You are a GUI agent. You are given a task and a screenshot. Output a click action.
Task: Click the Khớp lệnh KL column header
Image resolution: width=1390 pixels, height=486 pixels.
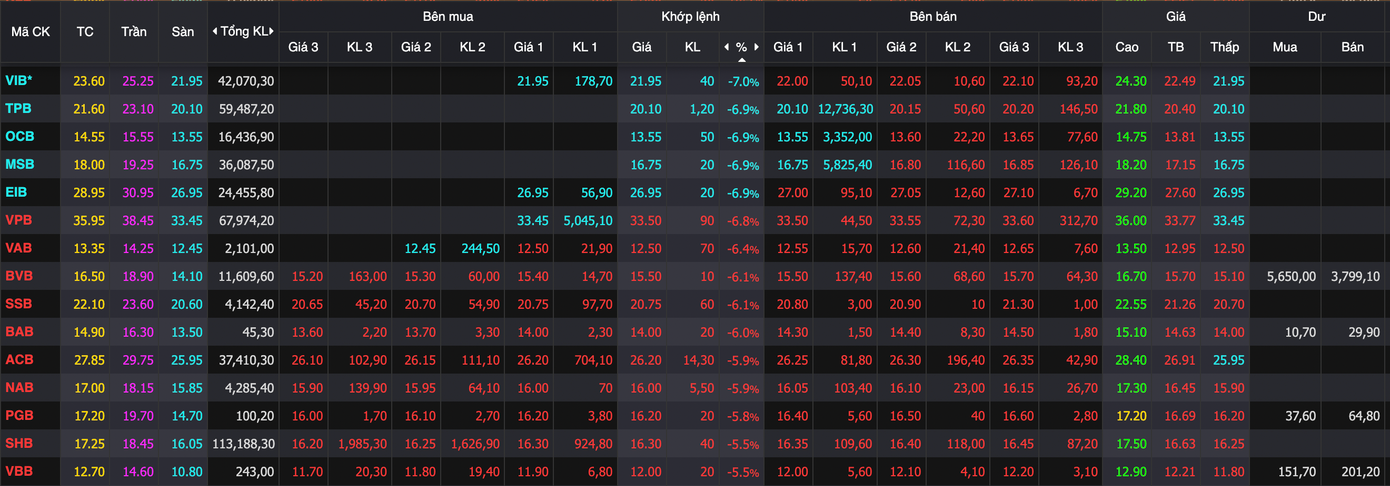(x=692, y=47)
